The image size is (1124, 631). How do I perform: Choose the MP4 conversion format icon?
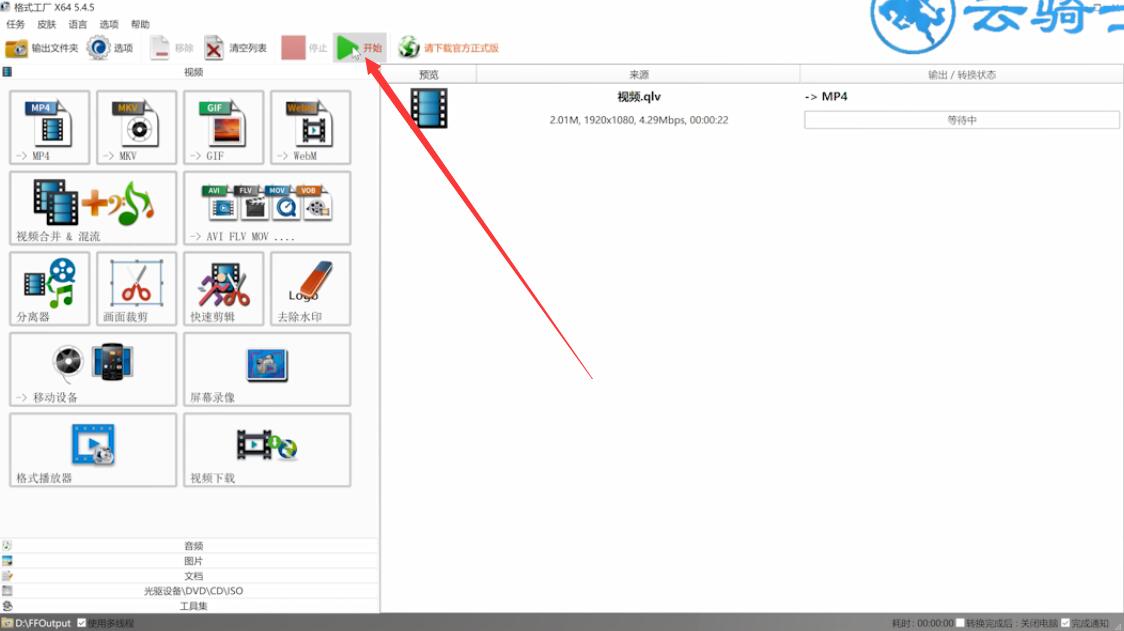click(49, 127)
